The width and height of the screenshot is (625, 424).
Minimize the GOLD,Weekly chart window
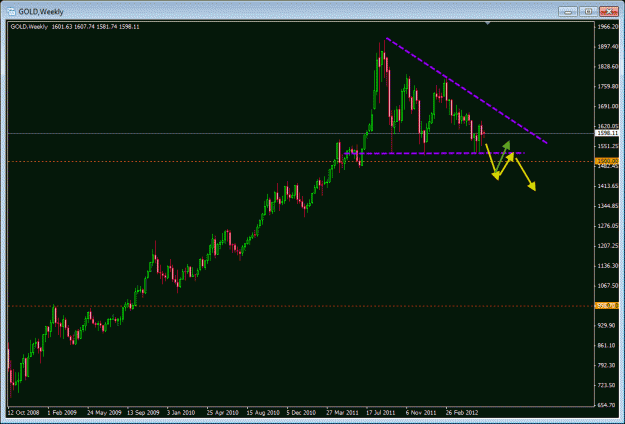coord(568,12)
